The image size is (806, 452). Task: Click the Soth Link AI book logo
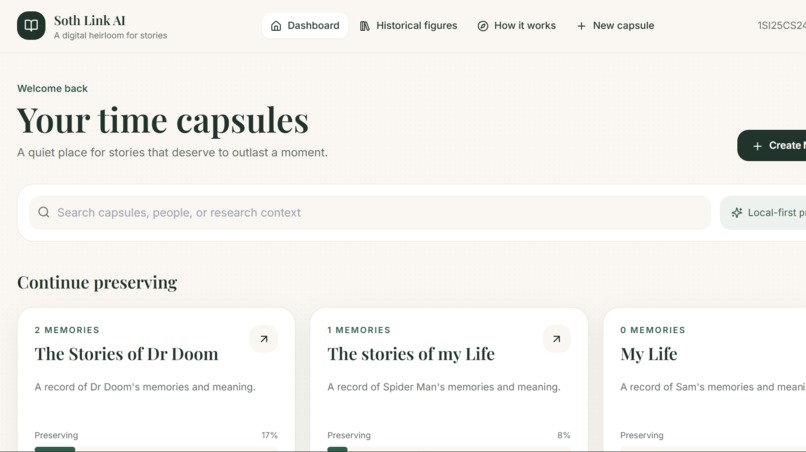pos(31,26)
